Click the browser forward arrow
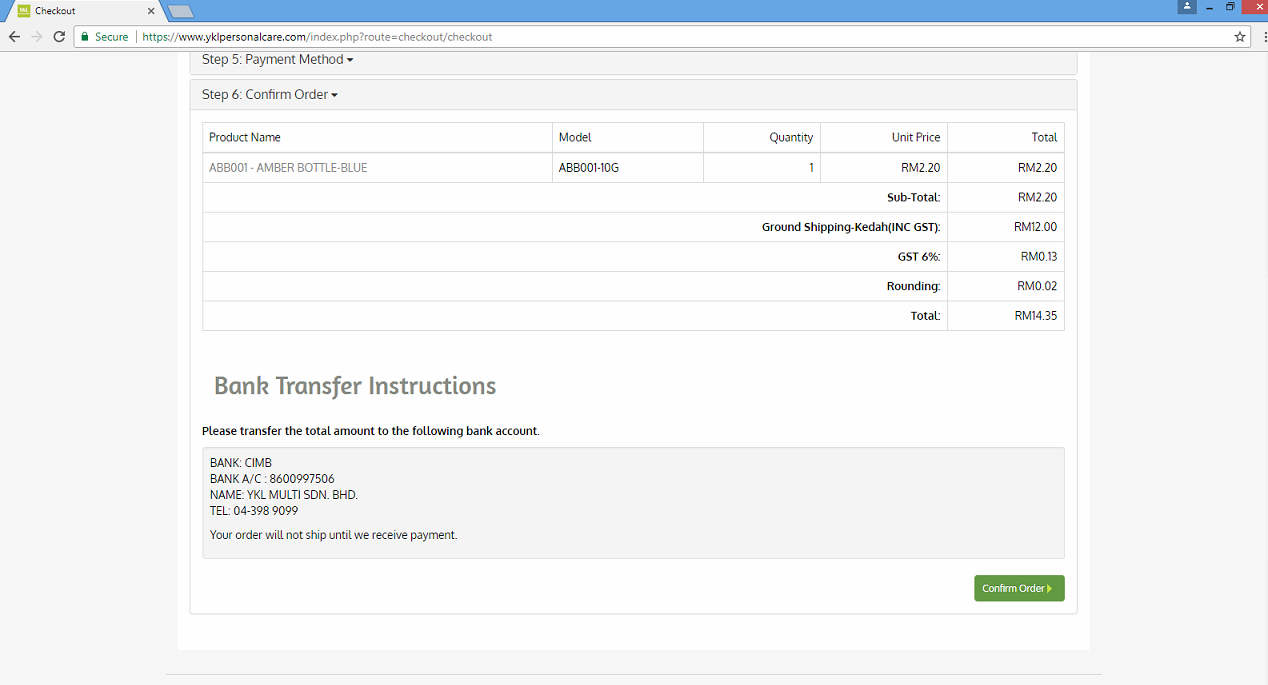 tap(37, 37)
